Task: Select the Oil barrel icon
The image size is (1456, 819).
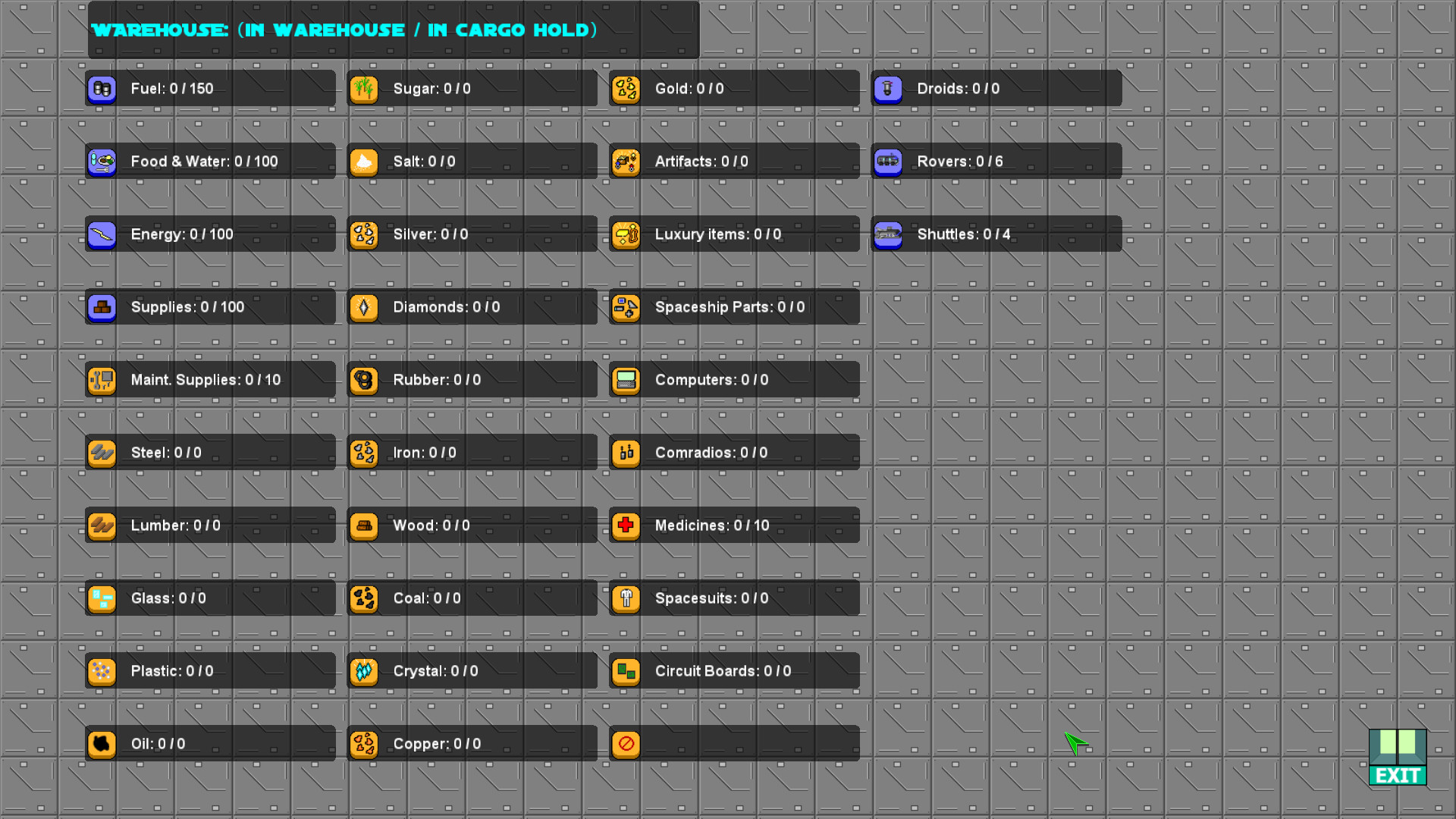Action: (101, 744)
